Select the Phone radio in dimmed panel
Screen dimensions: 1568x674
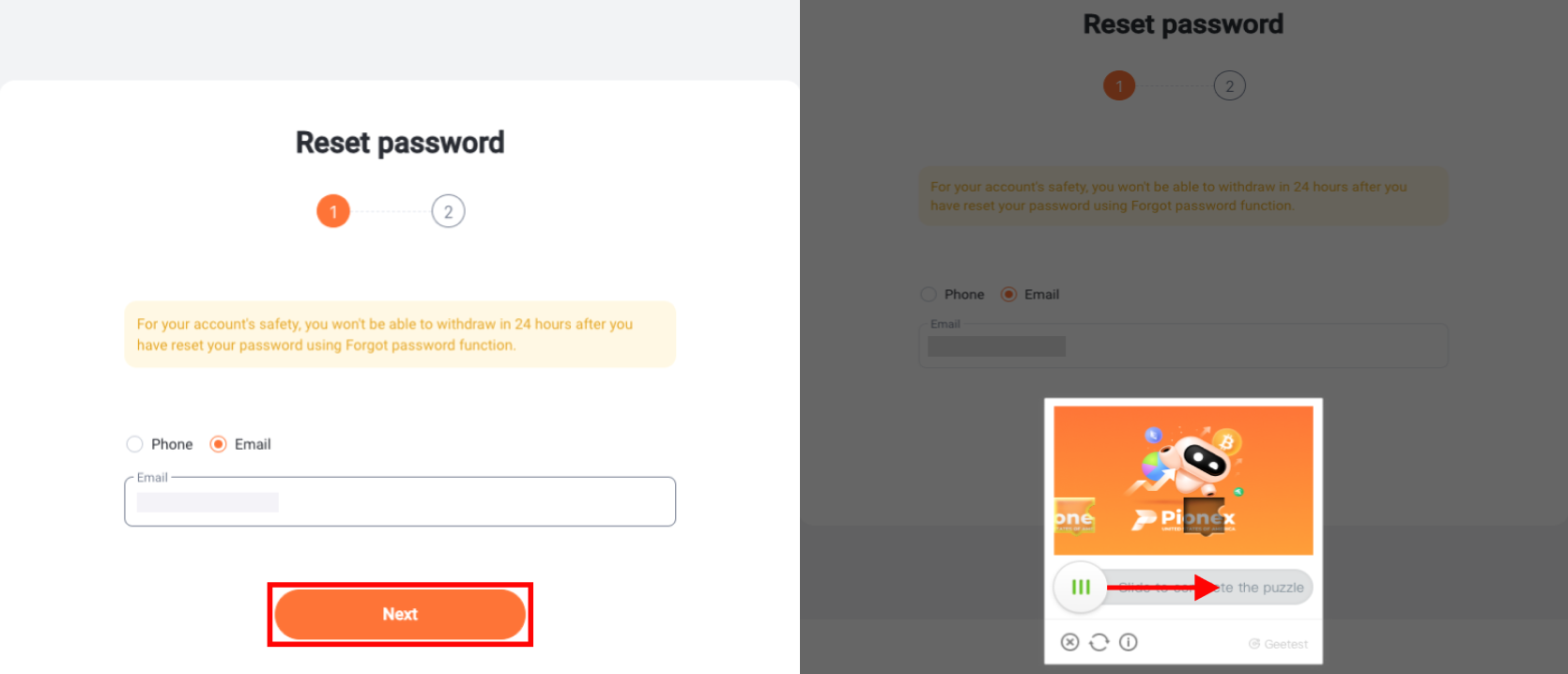click(x=929, y=294)
